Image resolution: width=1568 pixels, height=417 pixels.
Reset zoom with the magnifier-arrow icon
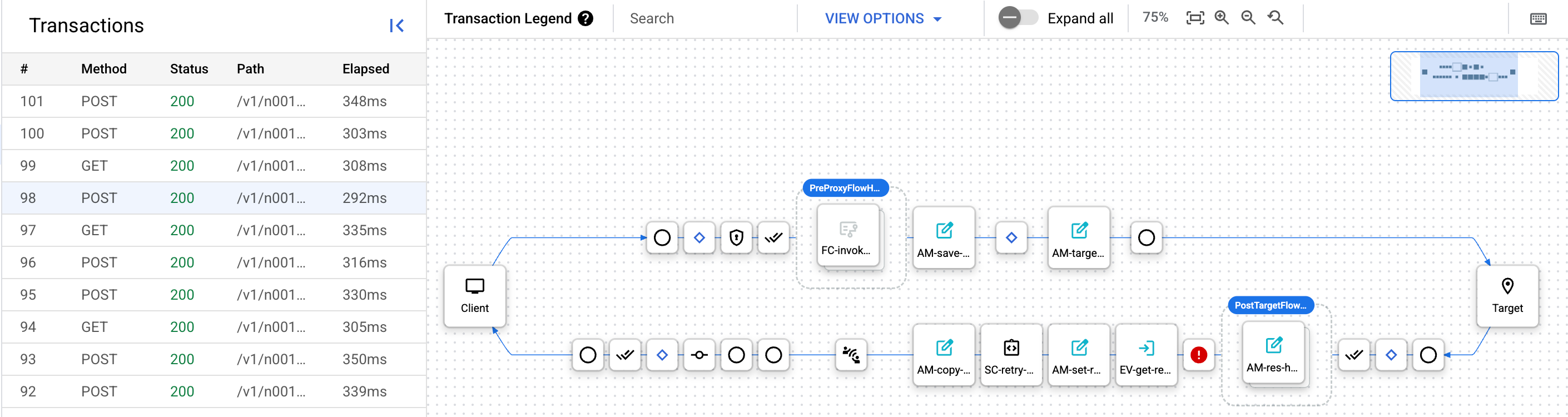point(1276,18)
